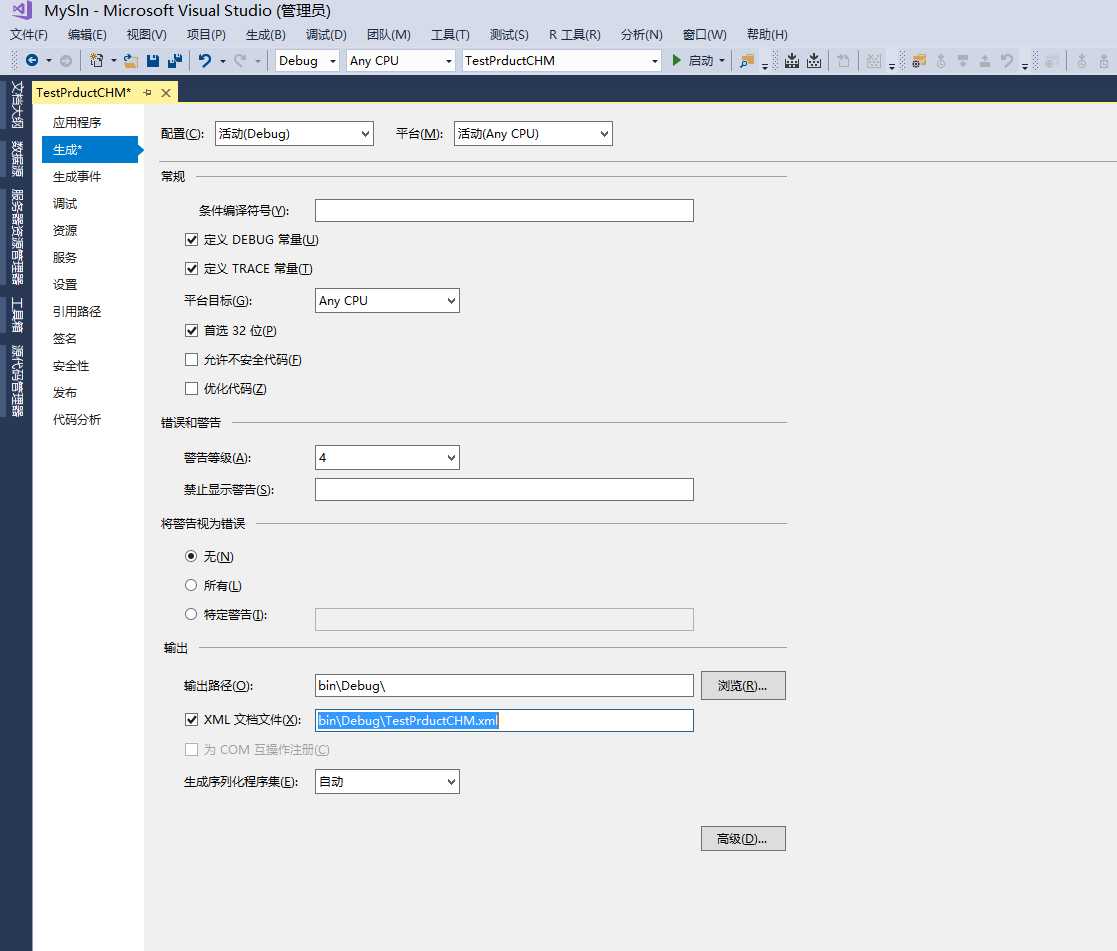The image size is (1117, 951).
Task: Select the 无(N) radio button
Action: click(191, 556)
